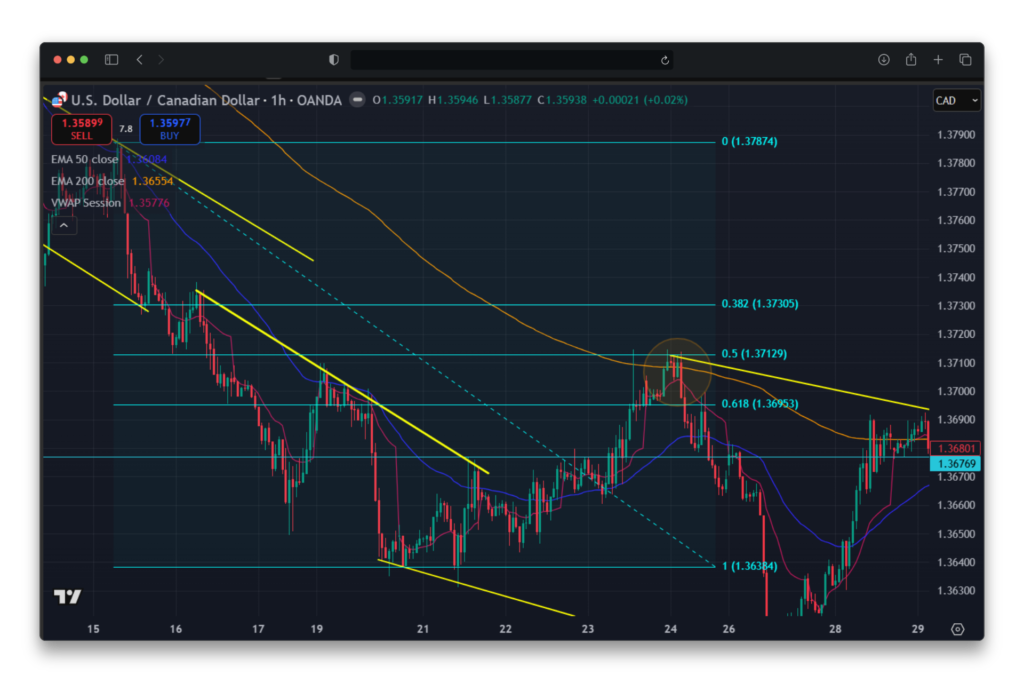Select the EMA 50 close indicator
This screenshot has width=1024, height=683.
(x=85, y=159)
